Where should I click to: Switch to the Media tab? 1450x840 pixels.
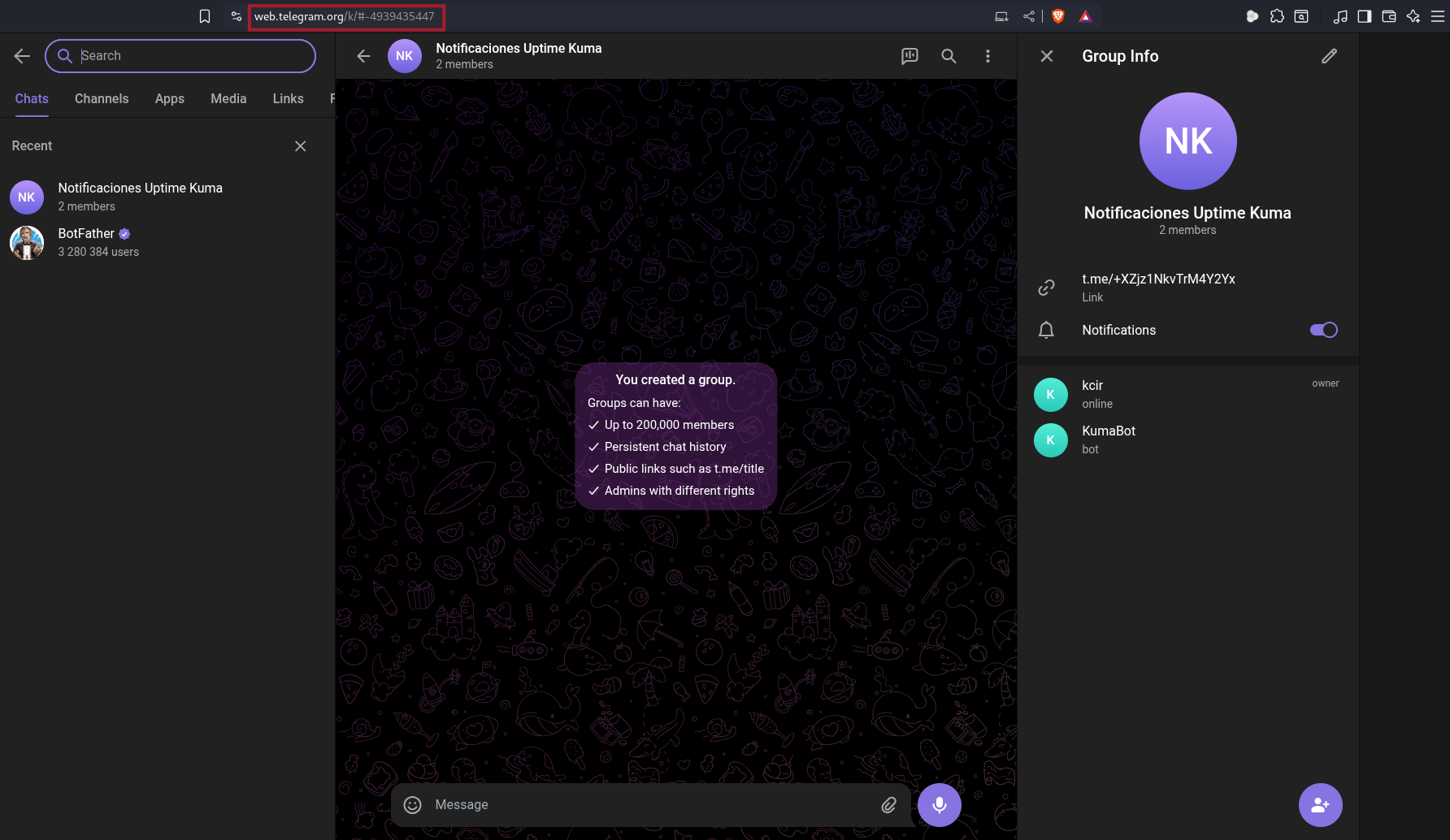coord(228,98)
